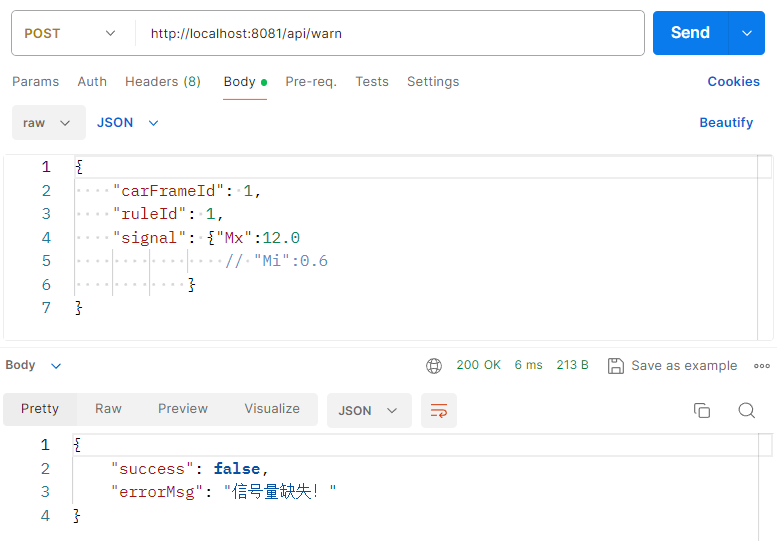Click the 213 B response size

pyautogui.click(x=572, y=365)
